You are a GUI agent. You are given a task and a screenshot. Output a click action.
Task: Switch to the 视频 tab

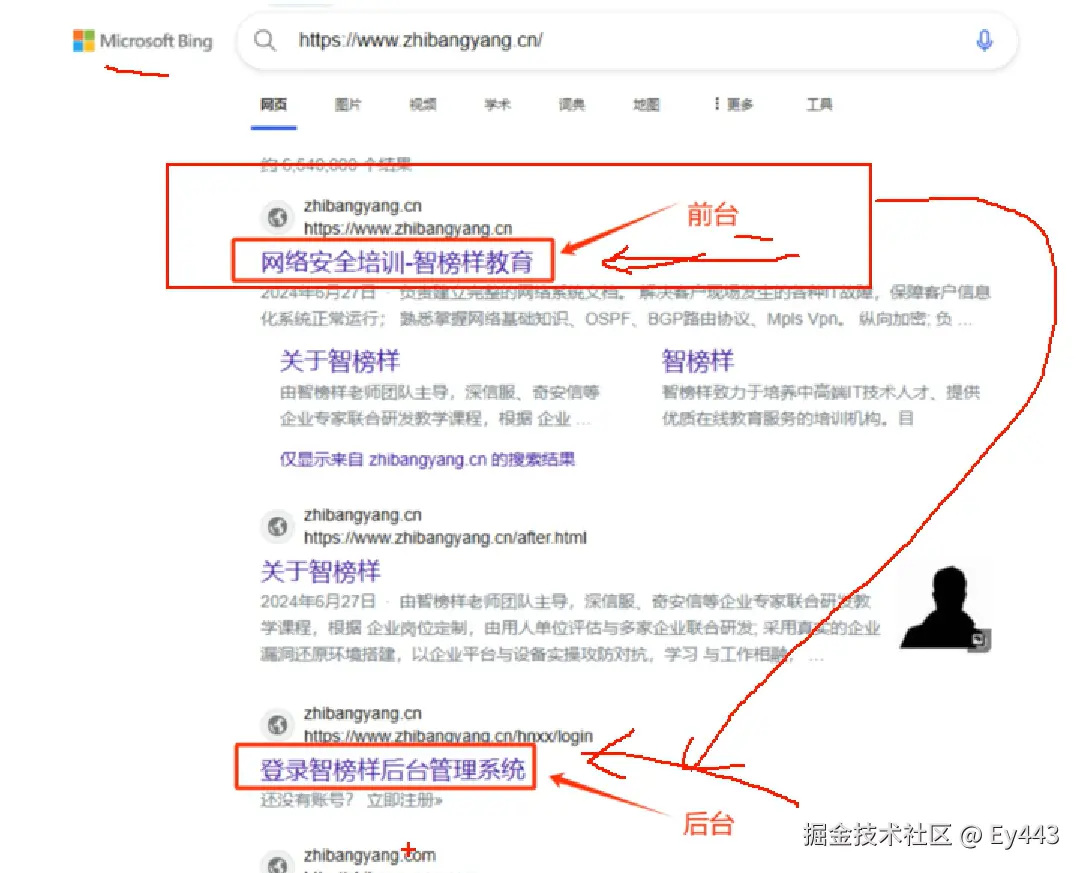423,104
